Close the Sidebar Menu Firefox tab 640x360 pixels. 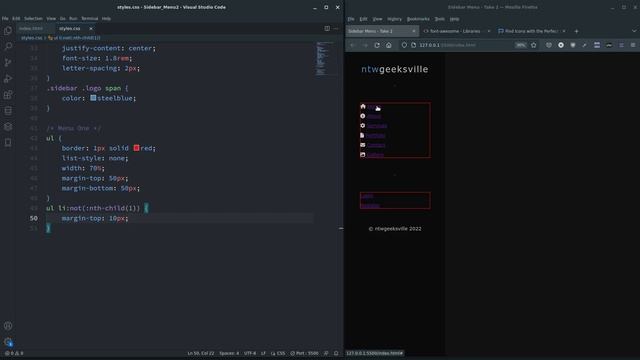coord(413,31)
